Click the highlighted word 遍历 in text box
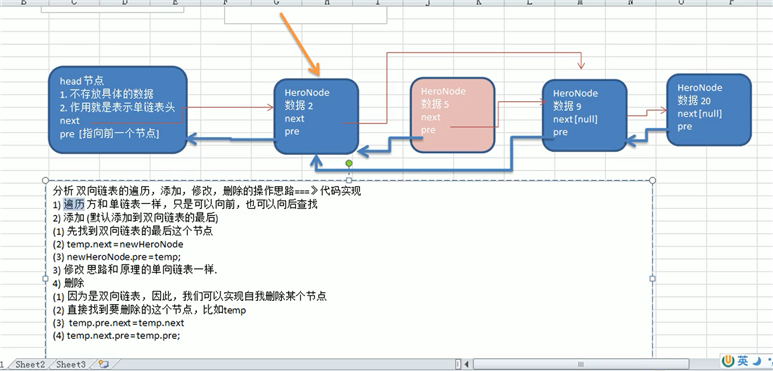773x371 pixels. [x=74, y=204]
